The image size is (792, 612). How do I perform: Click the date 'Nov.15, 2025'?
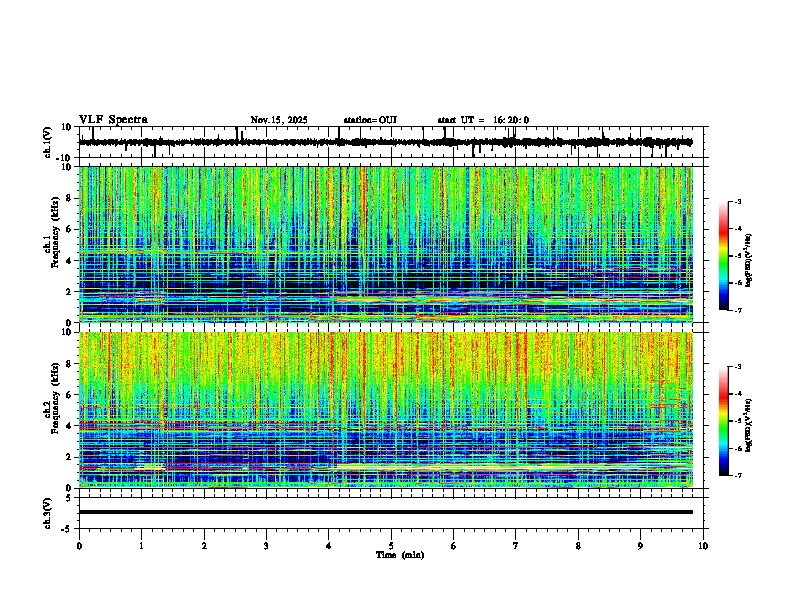coord(279,120)
